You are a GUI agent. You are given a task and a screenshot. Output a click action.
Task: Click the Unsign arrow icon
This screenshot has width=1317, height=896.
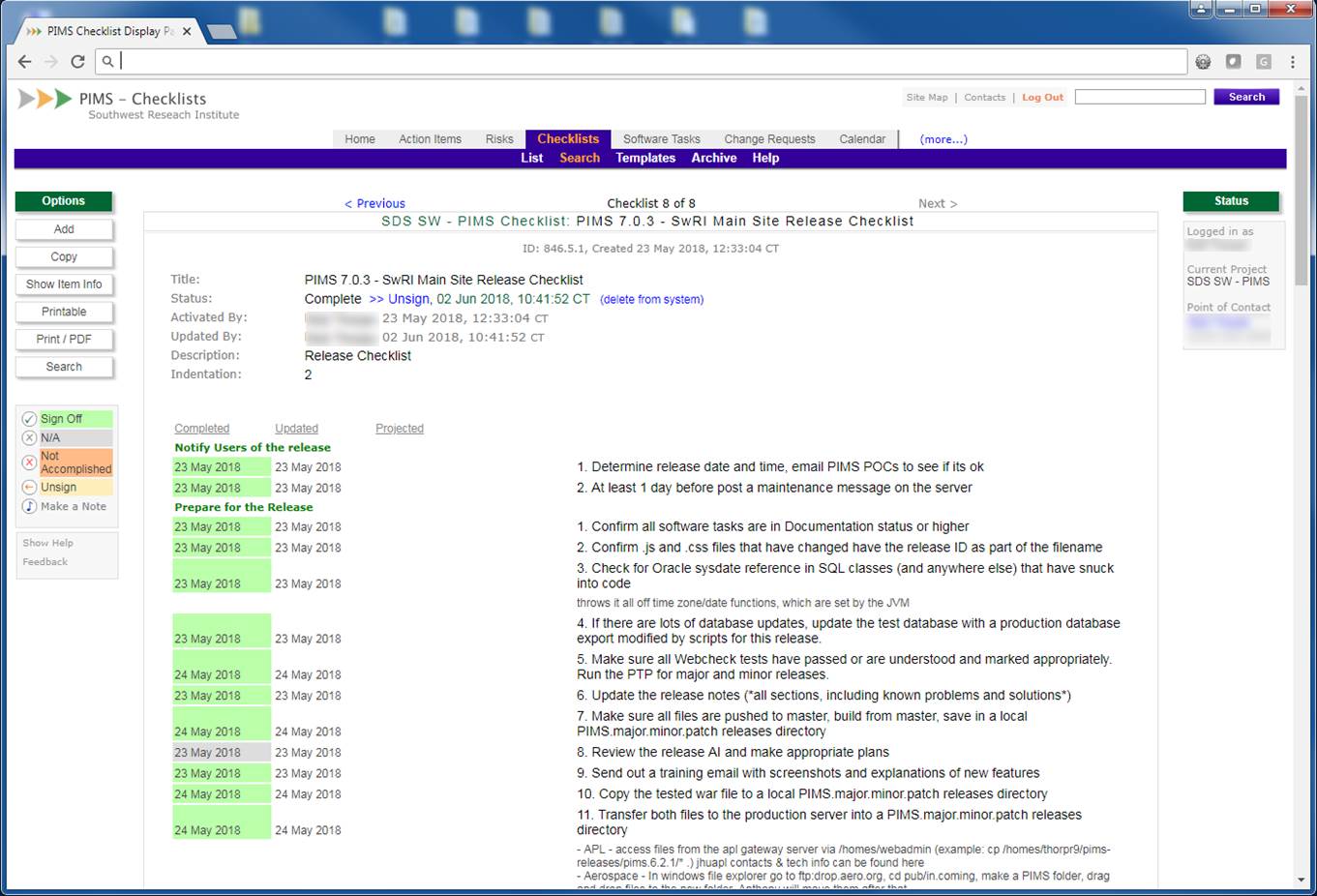pyautogui.click(x=29, y=488)
